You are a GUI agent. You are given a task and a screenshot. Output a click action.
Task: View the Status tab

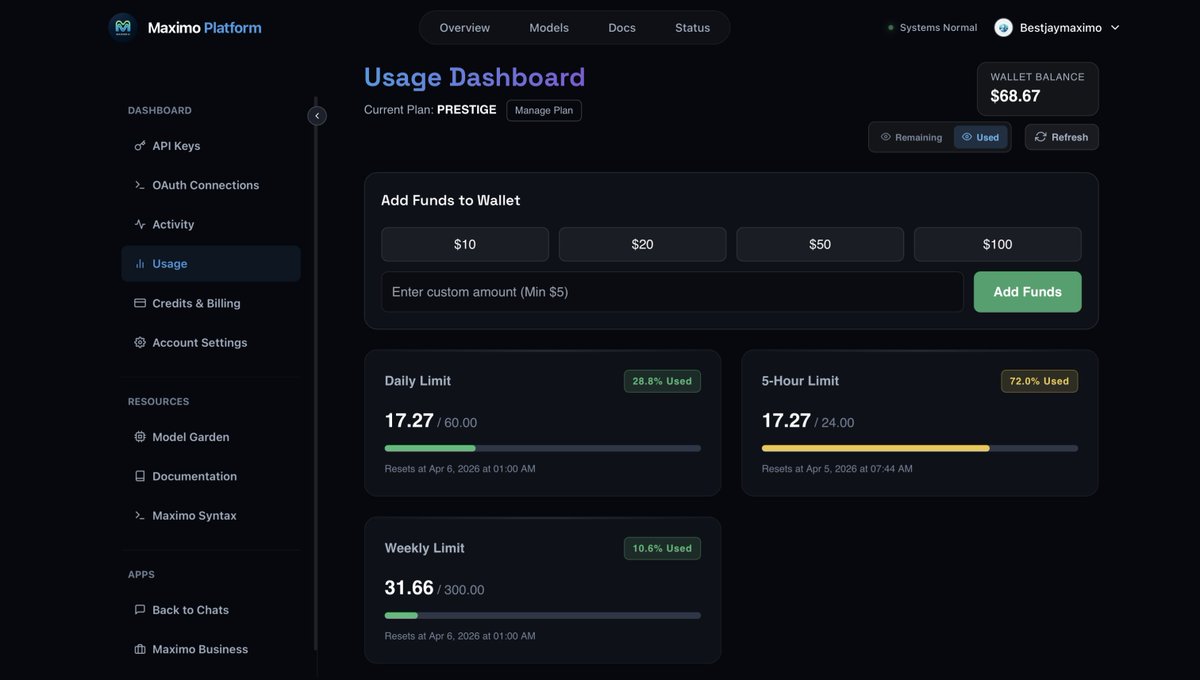tap(693, 28)
